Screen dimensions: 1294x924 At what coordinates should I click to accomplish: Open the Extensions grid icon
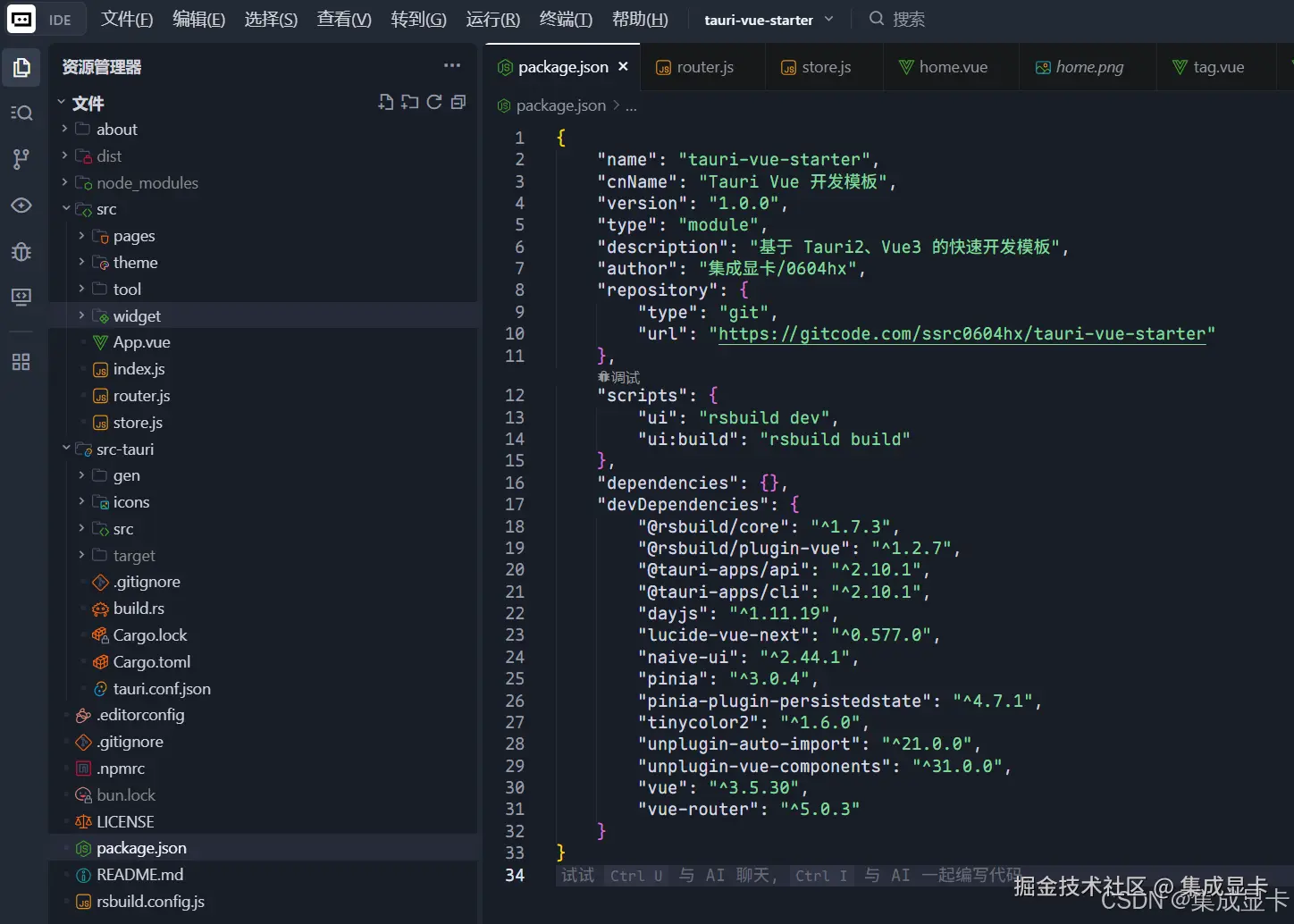coord(21,362)
